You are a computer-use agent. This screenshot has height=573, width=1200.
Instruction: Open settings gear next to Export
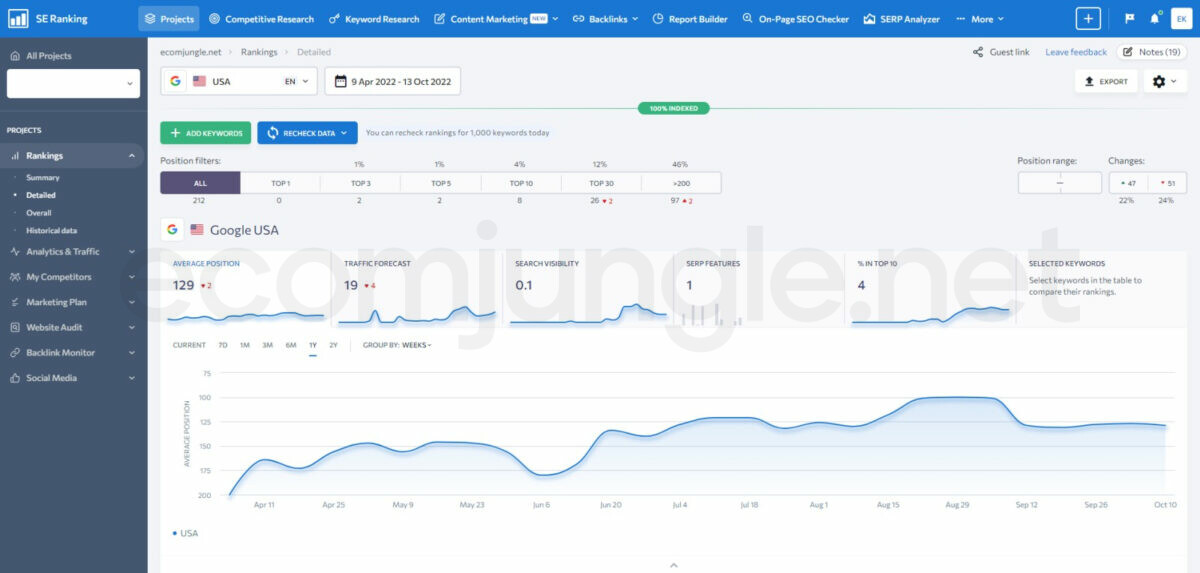[x=1164, y=82]
